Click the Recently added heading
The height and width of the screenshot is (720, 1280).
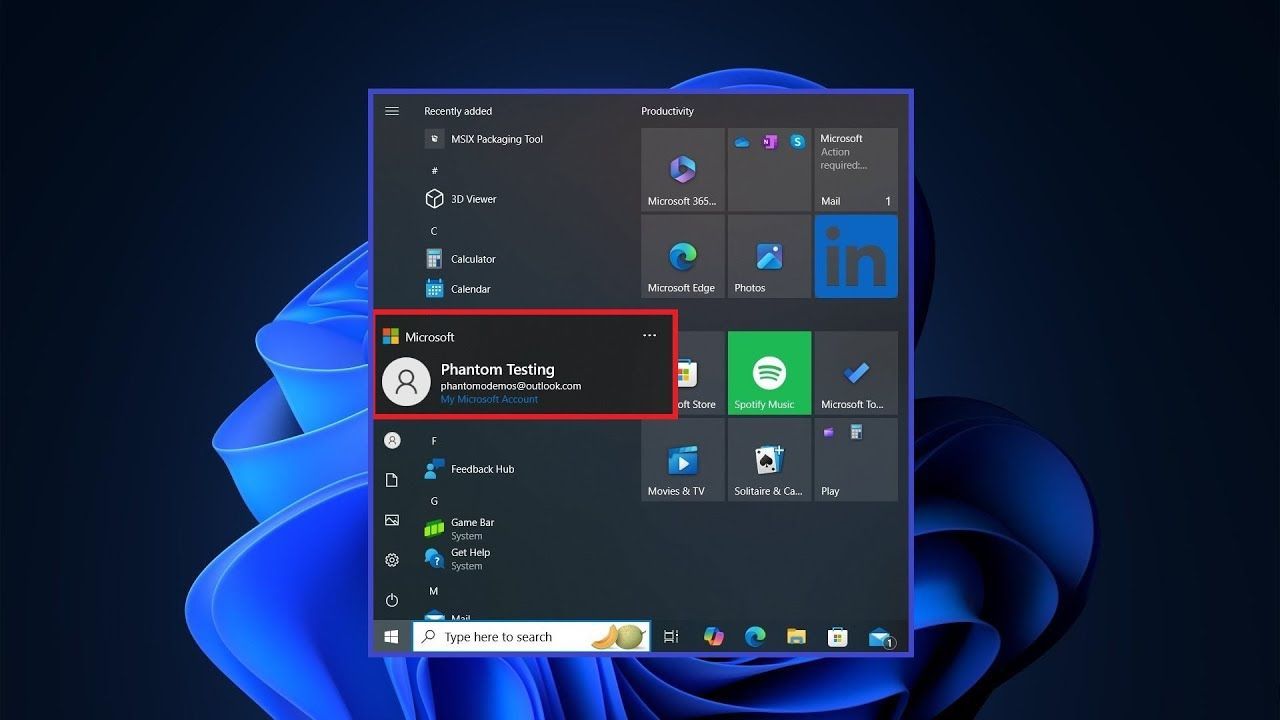pyautogui.click(x=458, y=111)
